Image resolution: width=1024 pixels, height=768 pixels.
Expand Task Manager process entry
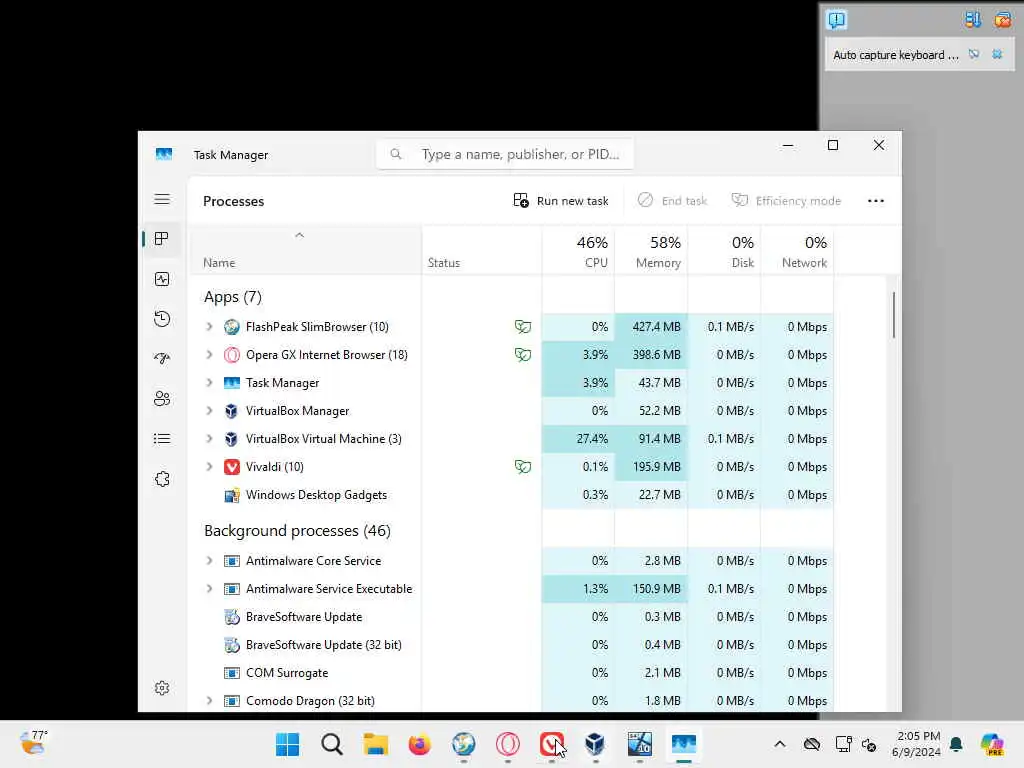[209, 383]
